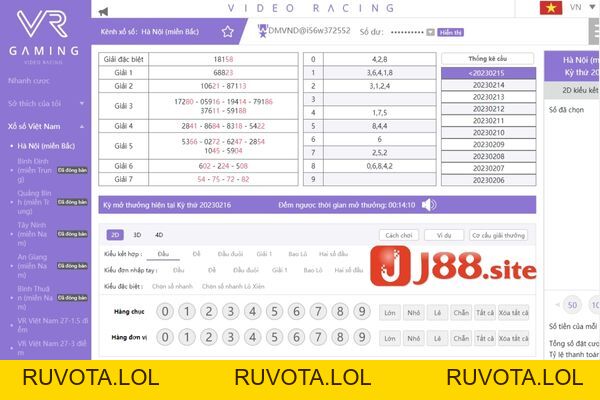Click the user rank badge icon

[262, 31]
